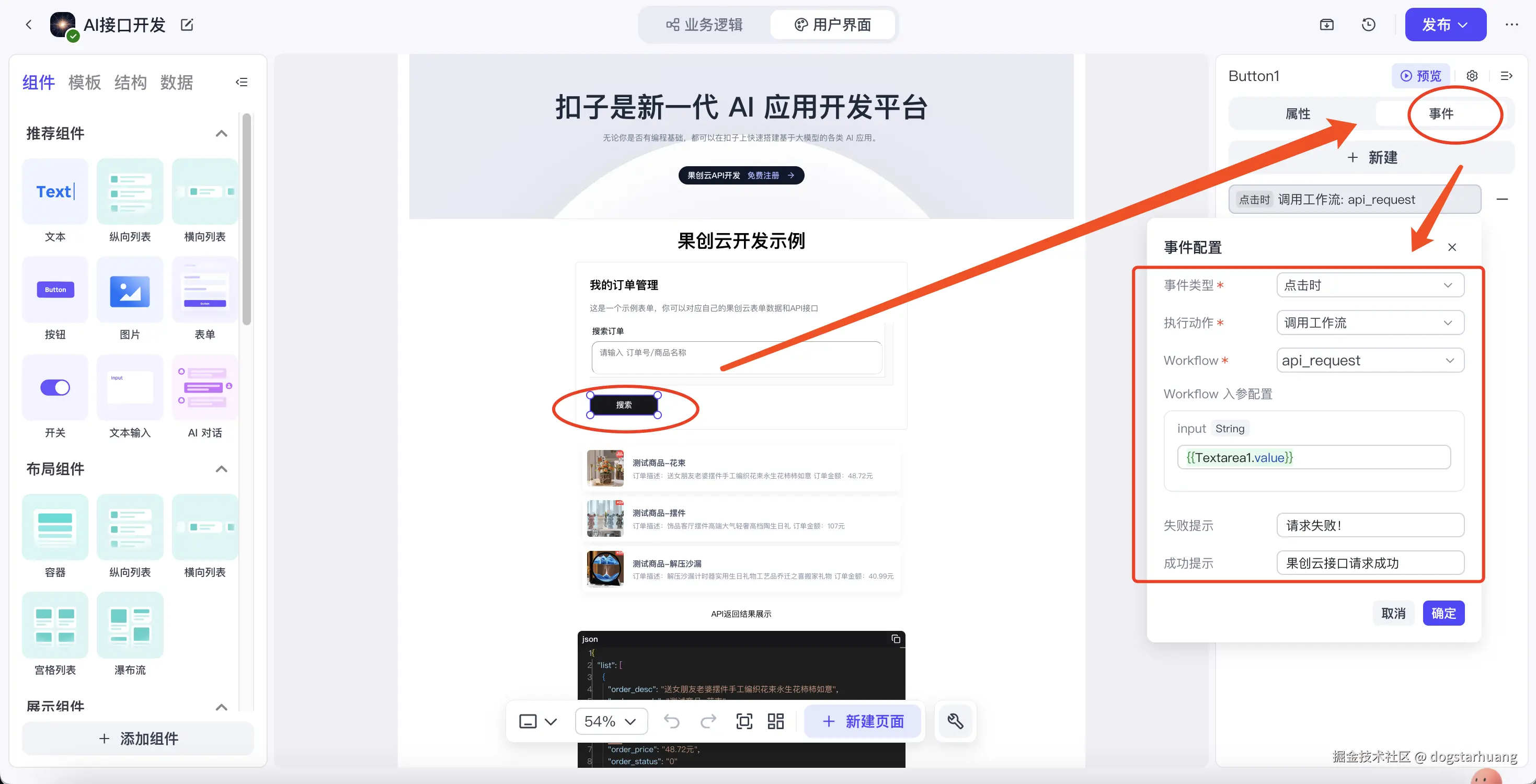
Task: Open Button1 settings gear icon
Action: tap(1472, 76)
